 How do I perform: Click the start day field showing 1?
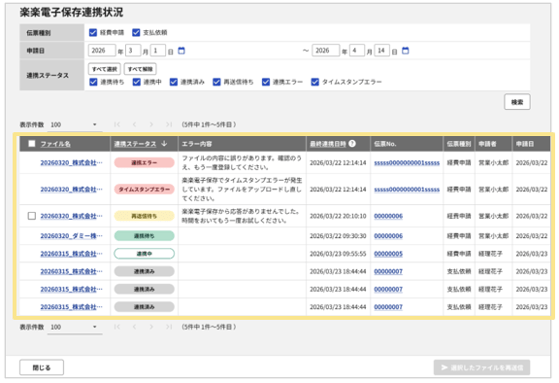coord(158,51)
